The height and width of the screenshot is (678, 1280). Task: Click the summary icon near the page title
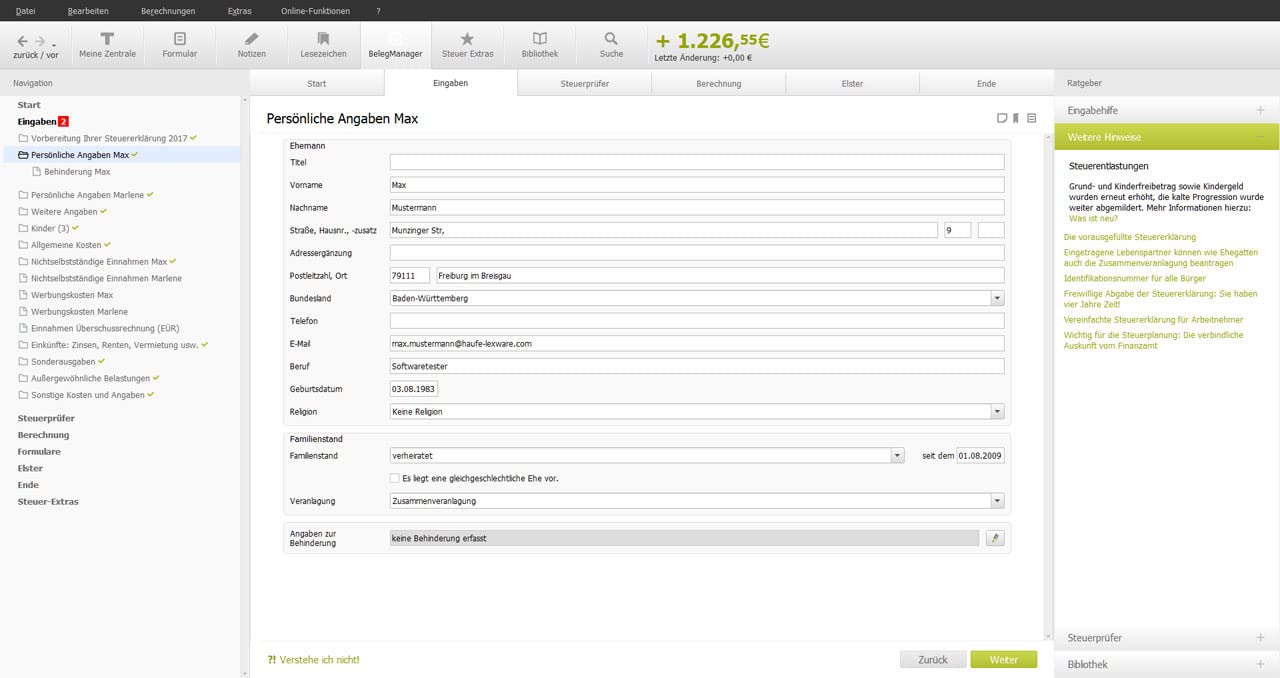coord(1030,118)
